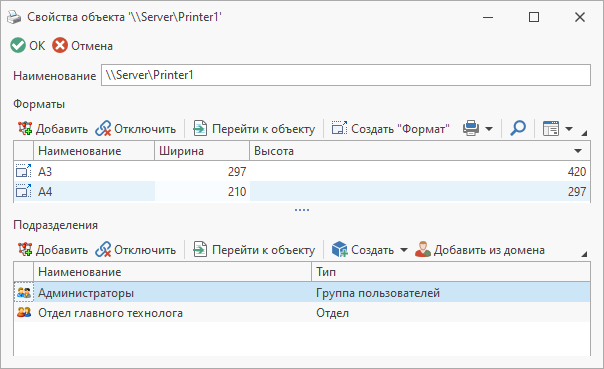Click the magnifier search icon

point(518,128)
